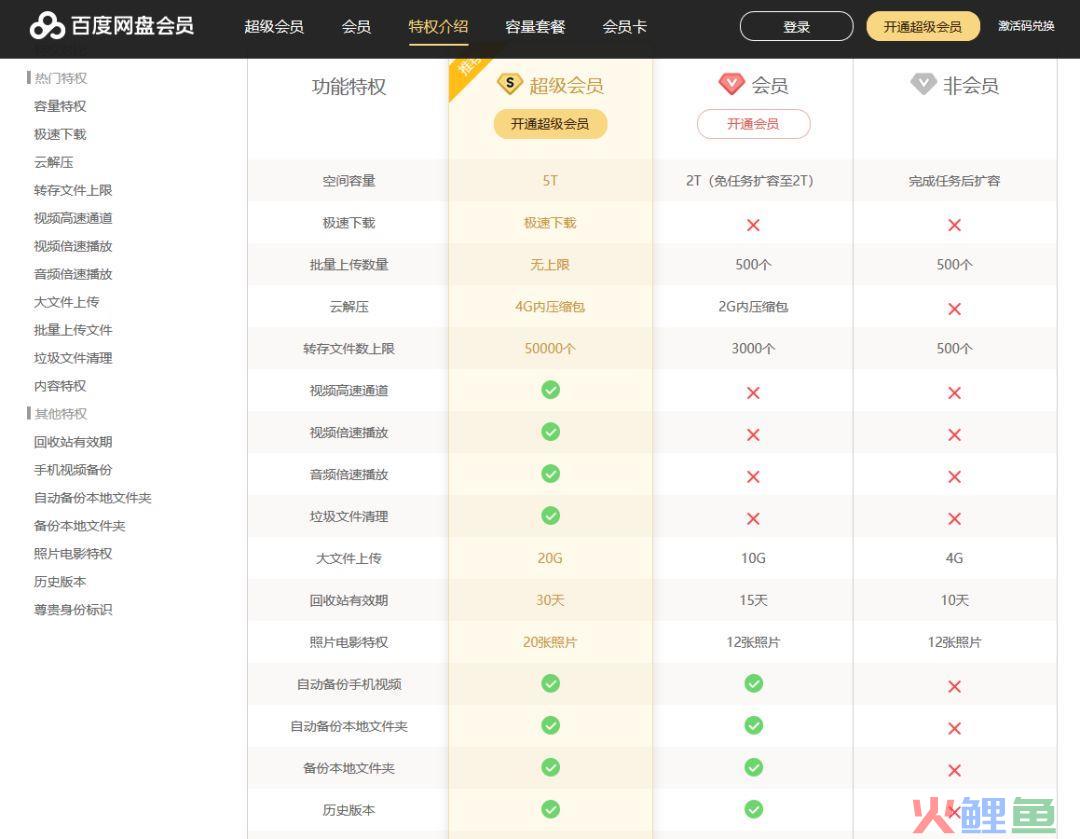Image resolution: width=1080 pixels, height=839 pixels.
Task: Click the 热门特权 section heading
Action: pyautogui.click(x=61, y=79)
